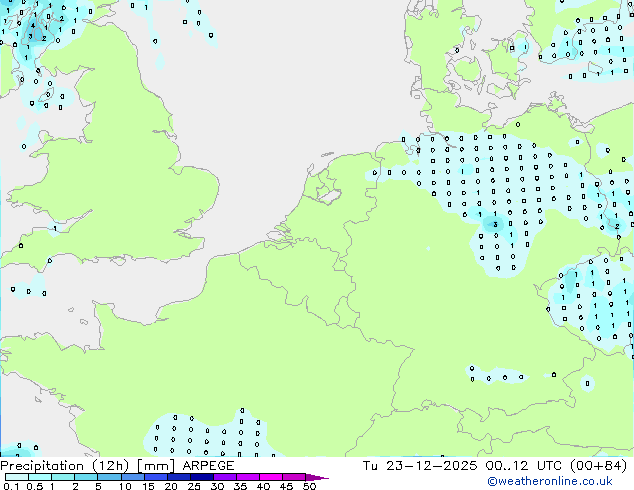Open the weatheronline.co.uk copyright link
Screen dimensions: 634x490
550,481
